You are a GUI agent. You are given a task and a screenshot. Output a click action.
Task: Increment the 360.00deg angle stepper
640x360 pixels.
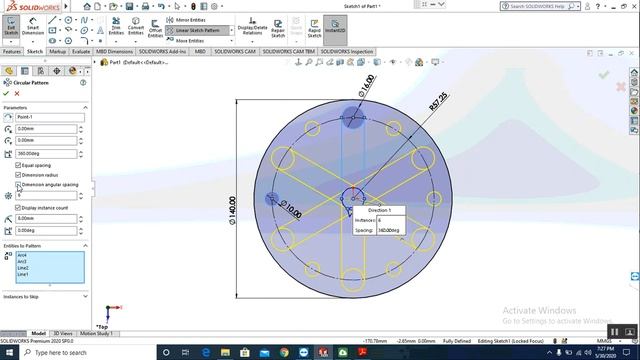[x=81, y=151]
